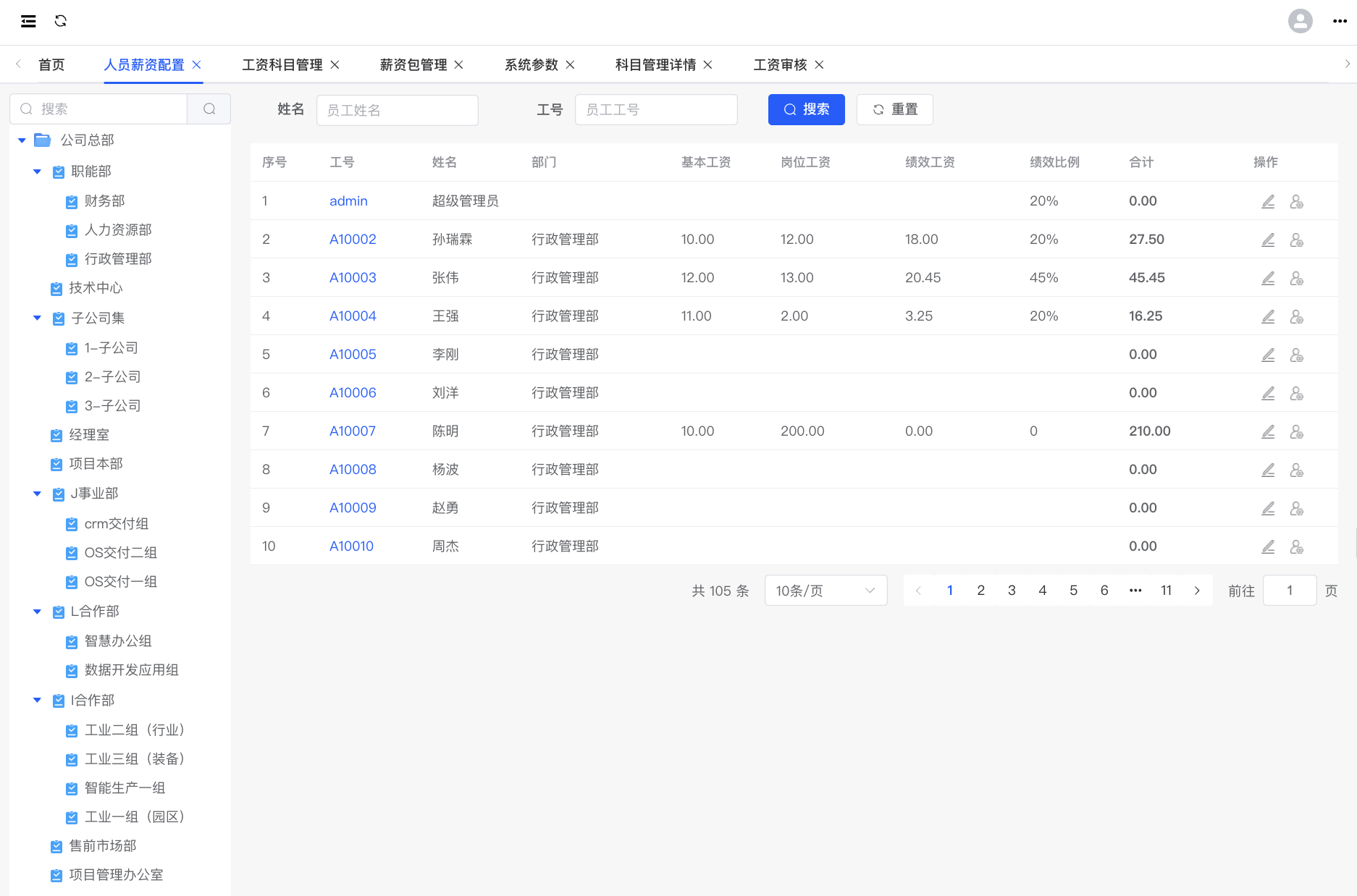This screenshot has height=896, width=1357.
Task: Select 行政管理部 in department tree
Action: (x=118, y=259)
